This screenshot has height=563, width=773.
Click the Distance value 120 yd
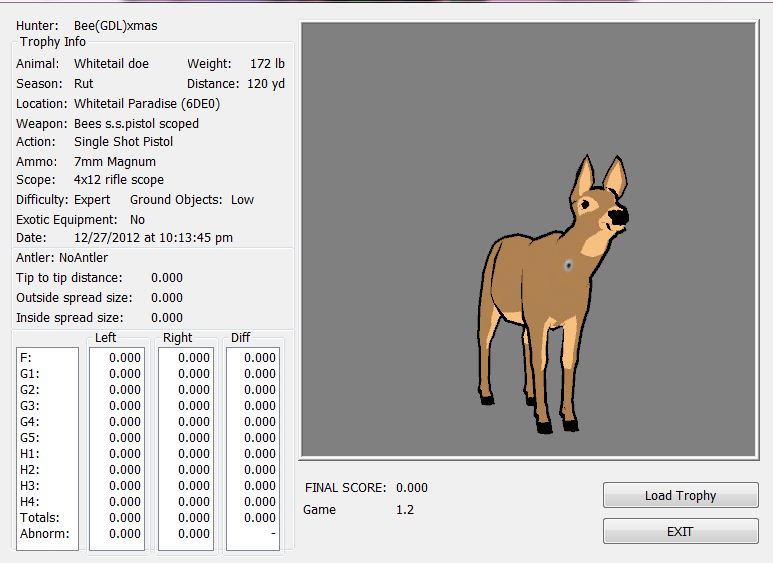click(x=265, y=84)
